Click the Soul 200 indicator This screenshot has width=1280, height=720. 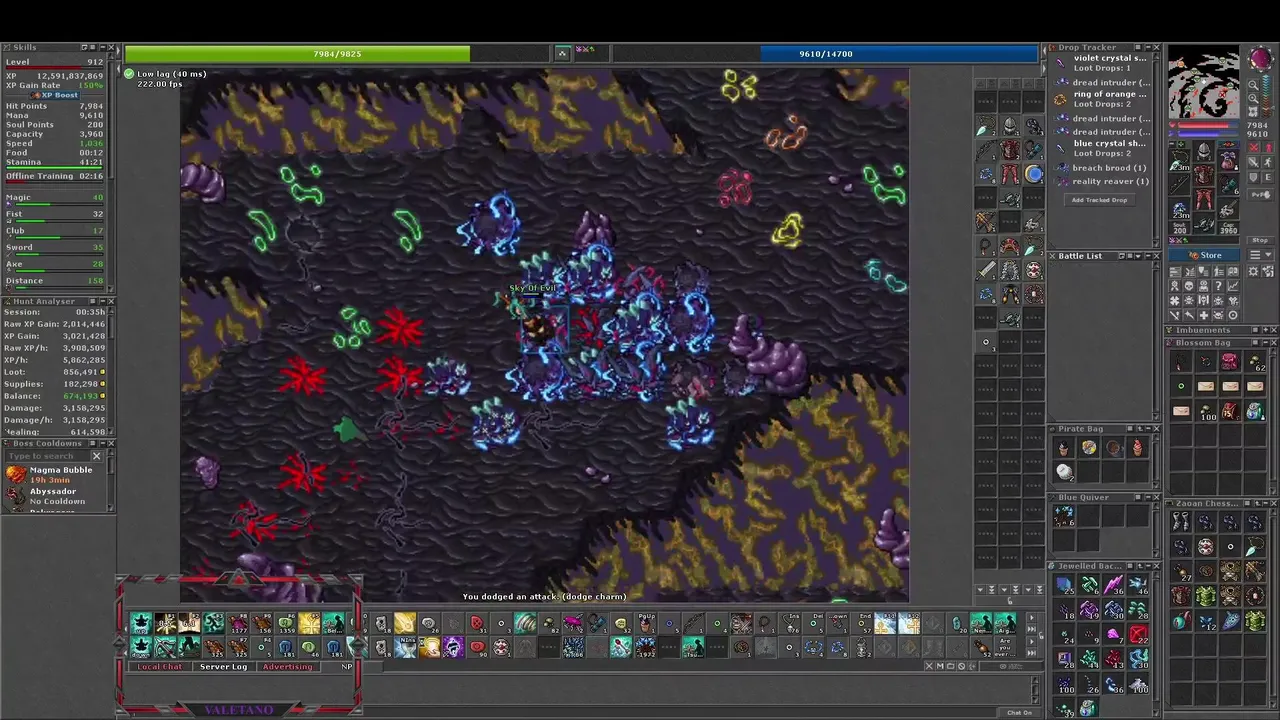(x=1179, y=227)
